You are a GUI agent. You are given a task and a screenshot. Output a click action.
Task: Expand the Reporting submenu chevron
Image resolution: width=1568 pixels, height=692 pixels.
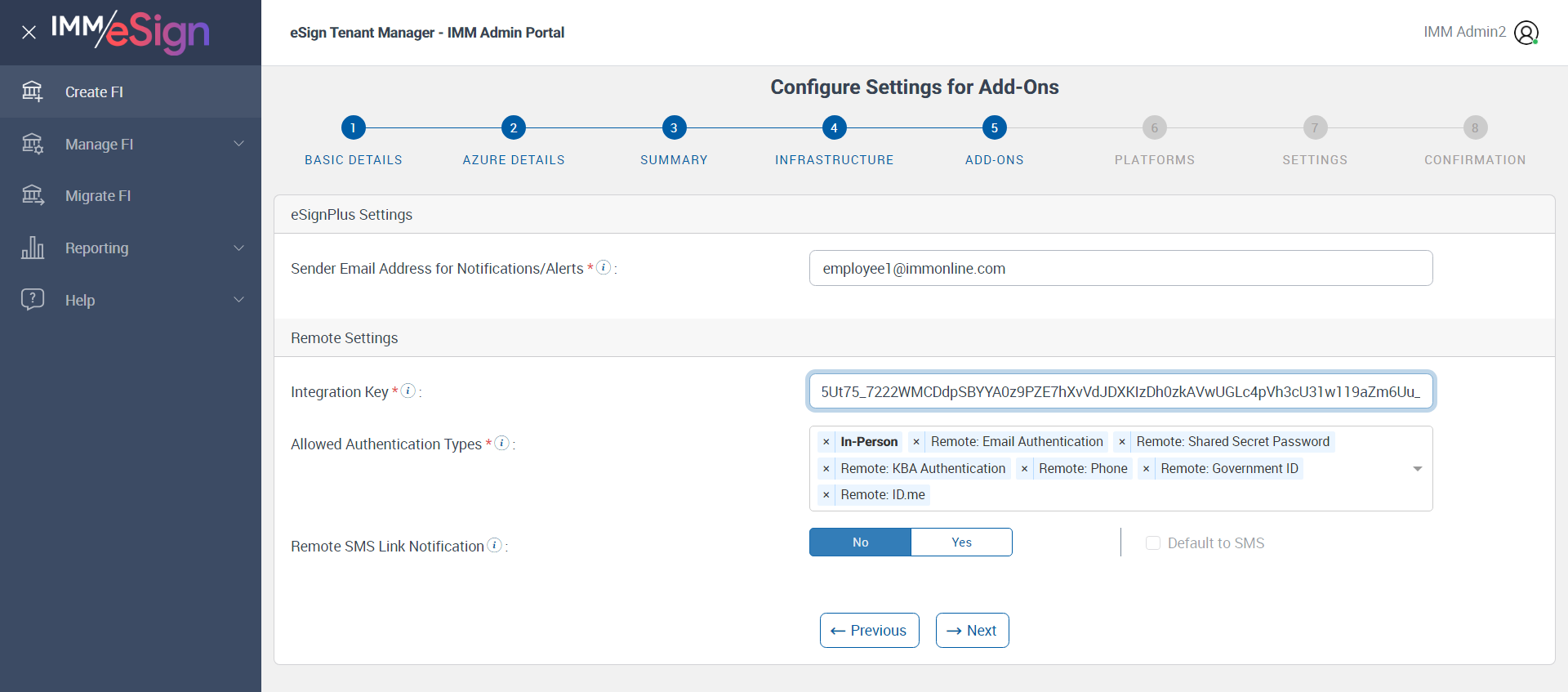(x=238, y=248)
